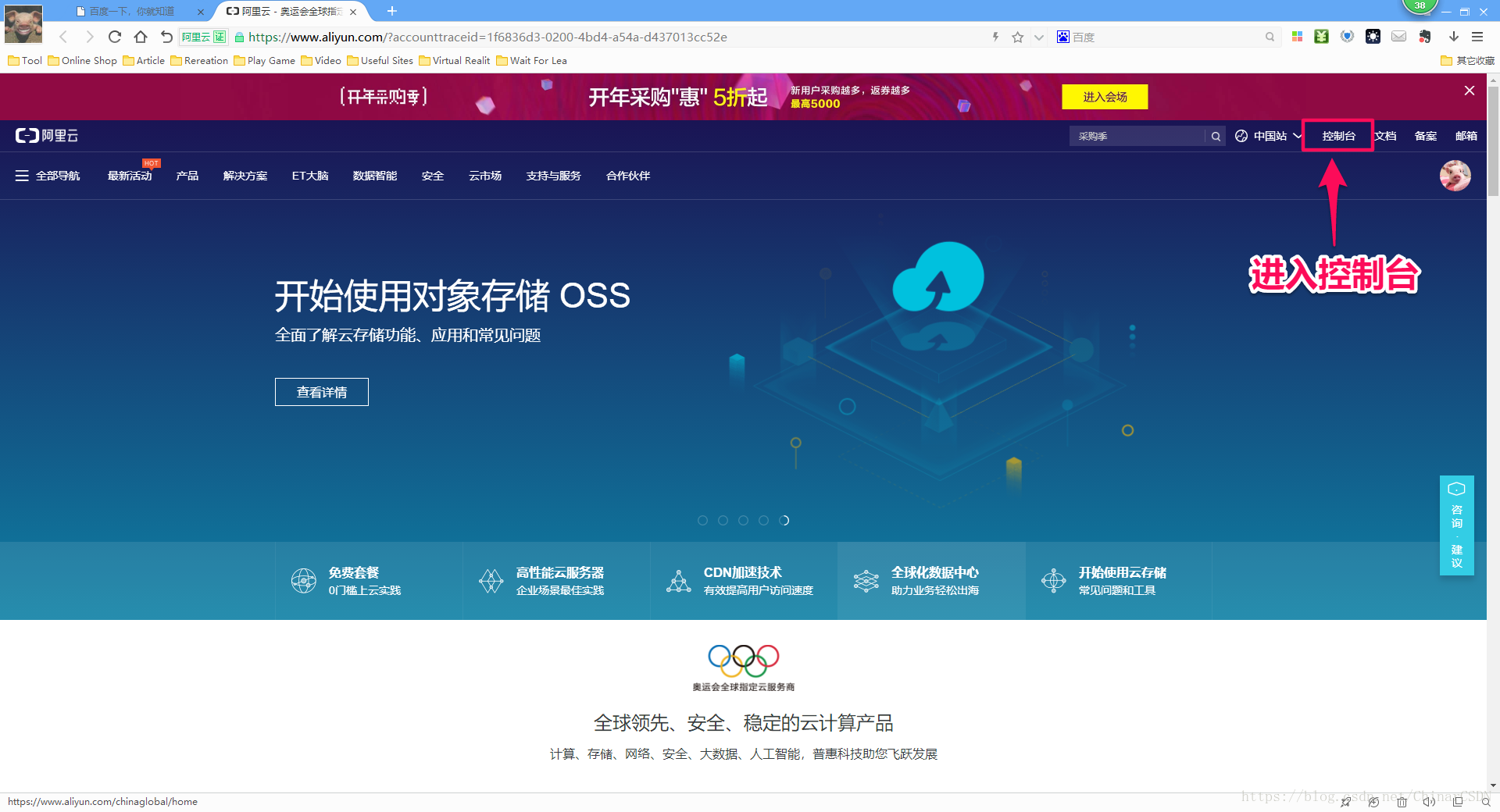This screenshot has height=812, width=1500.
Task: Click the Baidu search magnifier icon
Action: [x=1270, y=37]
